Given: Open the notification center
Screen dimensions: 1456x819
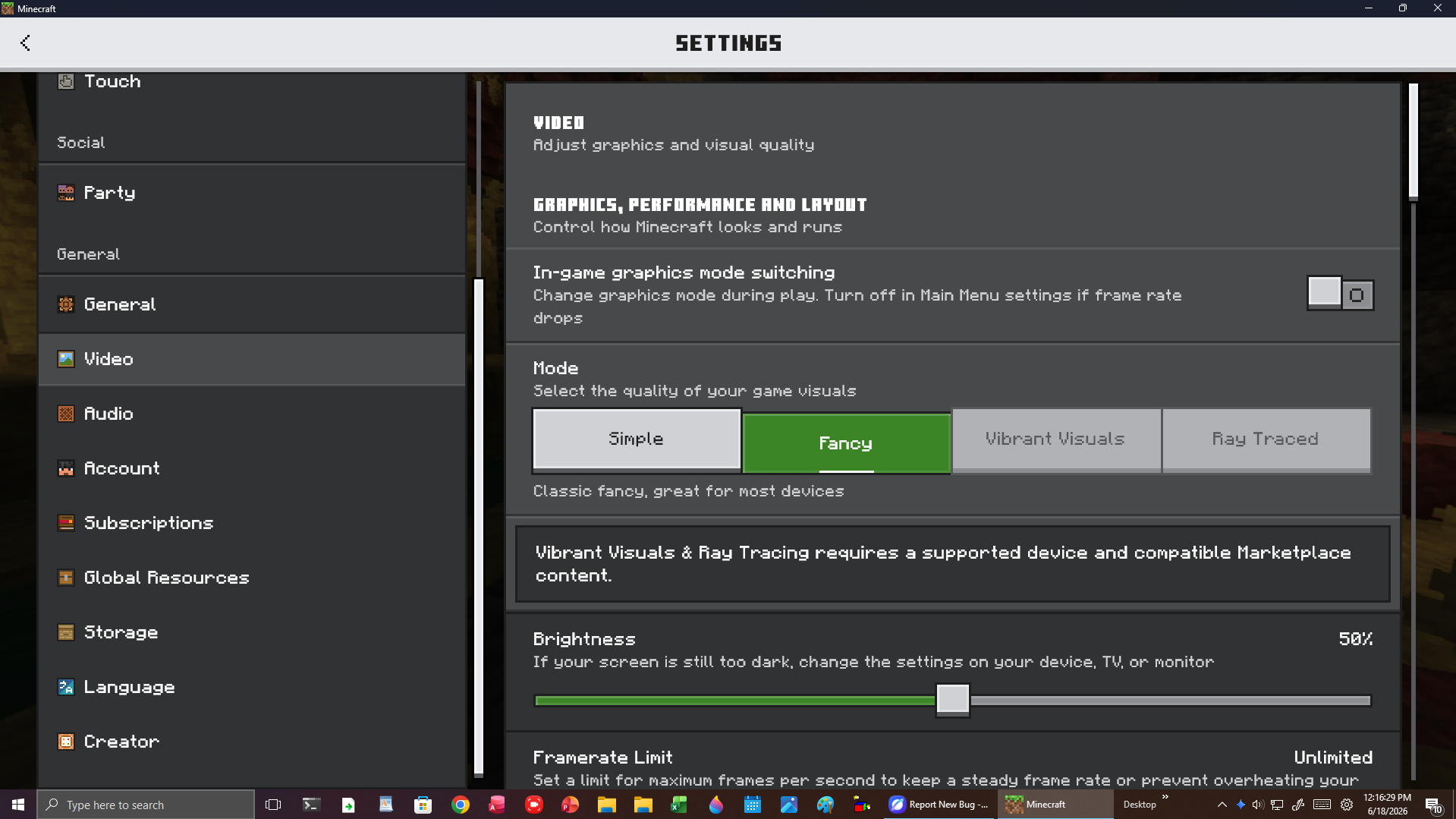Looking at the screenshot, I should click(1434, 805).
